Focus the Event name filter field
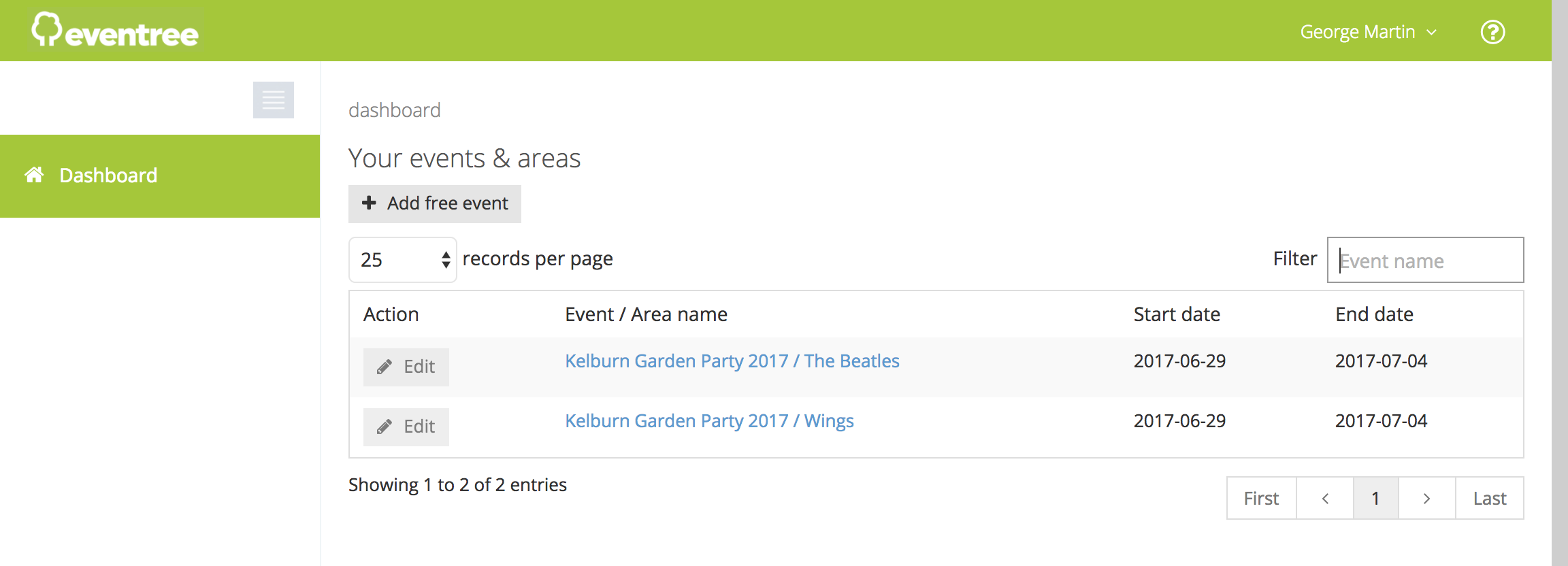The height and width of the screenshot is (566, 1568). (1425, 260)
